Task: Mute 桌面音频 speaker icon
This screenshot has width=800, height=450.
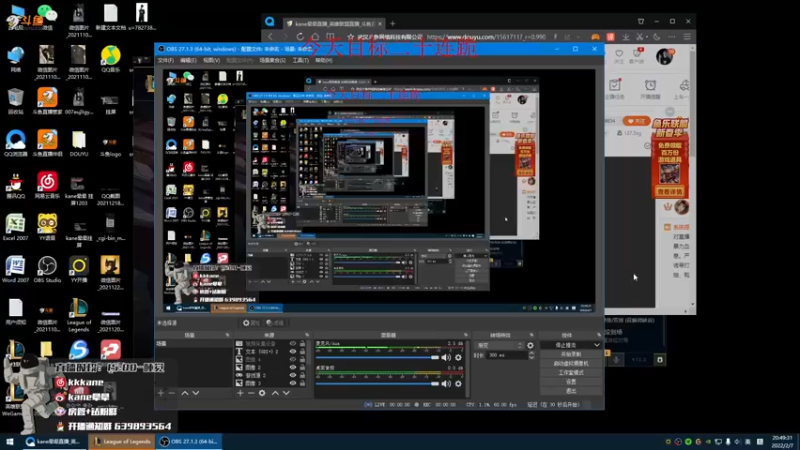Action: pos(446,384)
